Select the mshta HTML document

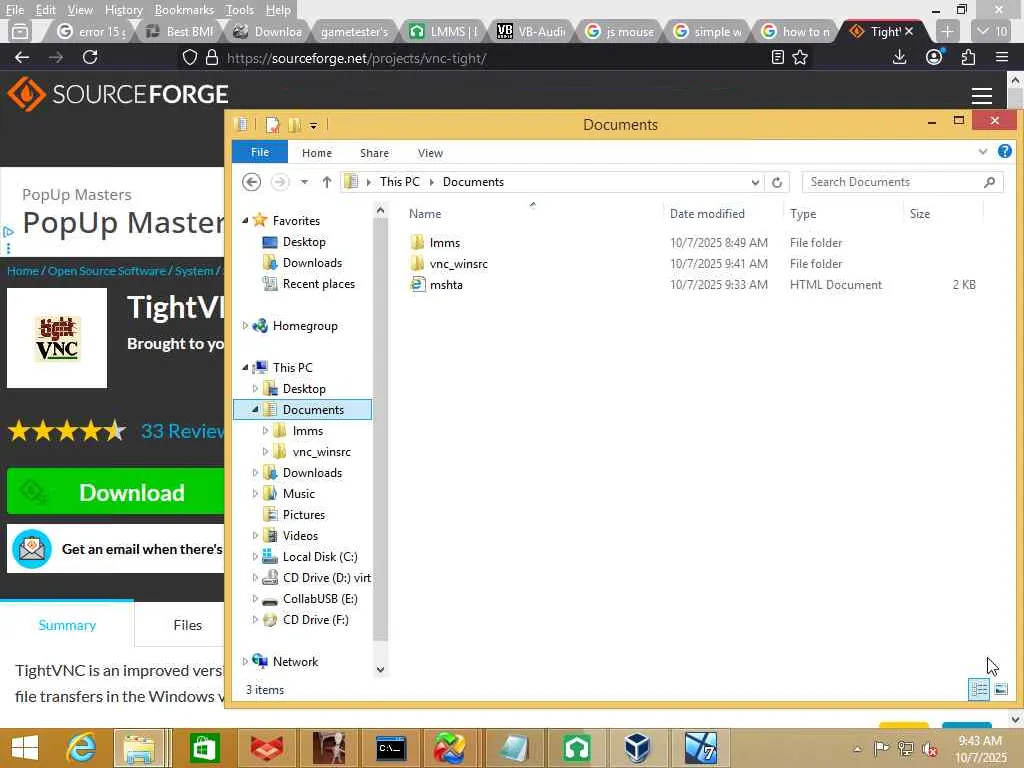point(446,285)
